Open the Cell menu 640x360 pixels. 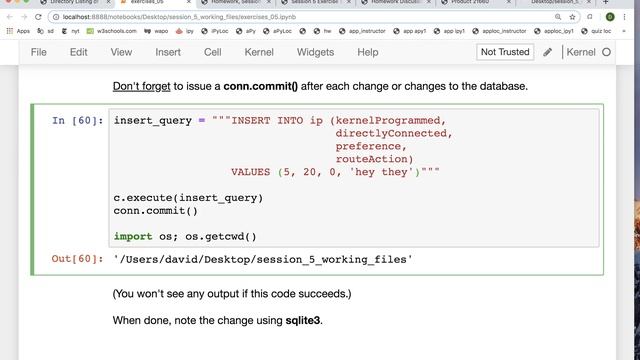click(x=213, y=52)
